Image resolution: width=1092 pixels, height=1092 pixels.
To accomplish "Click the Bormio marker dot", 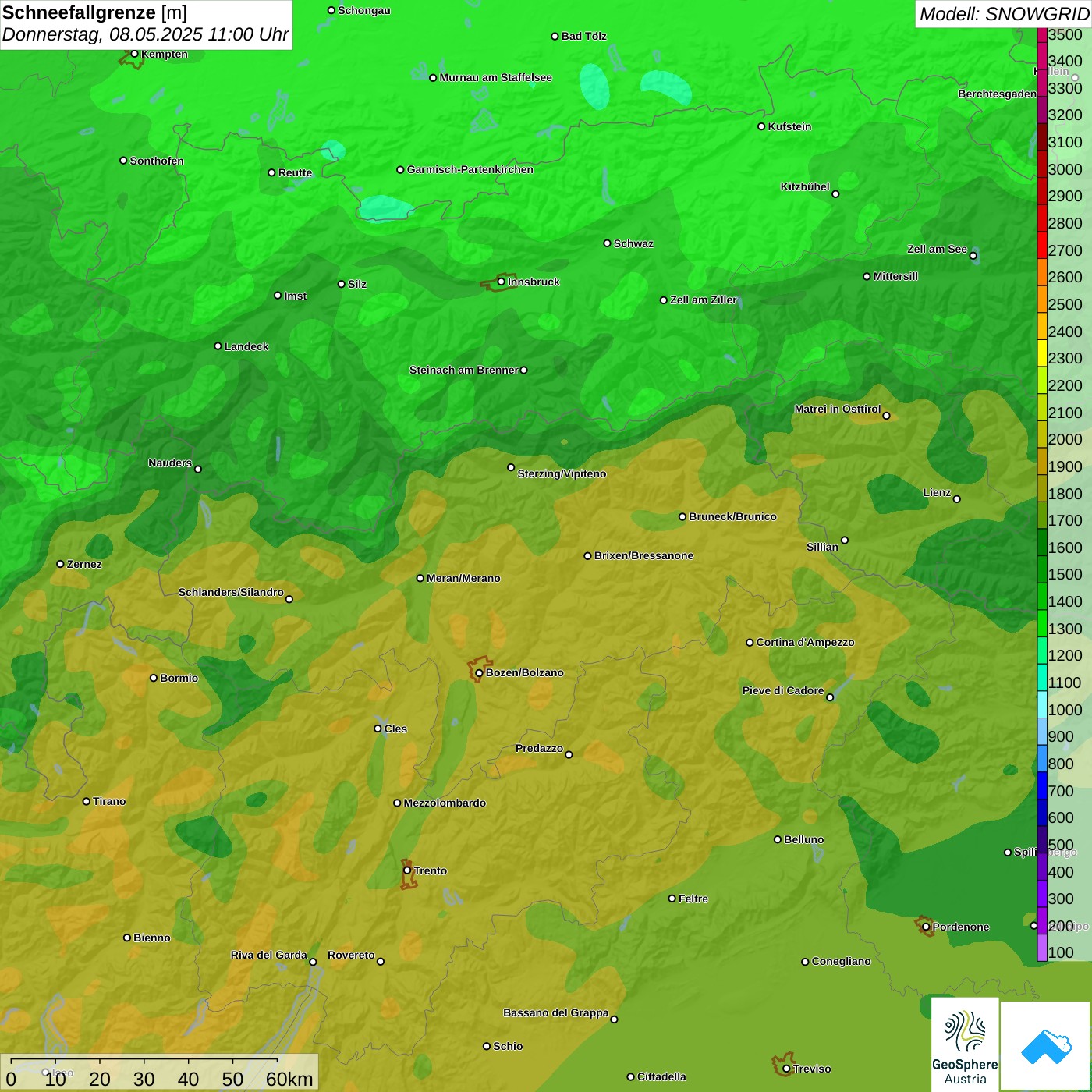I will [x=154, y=678].
